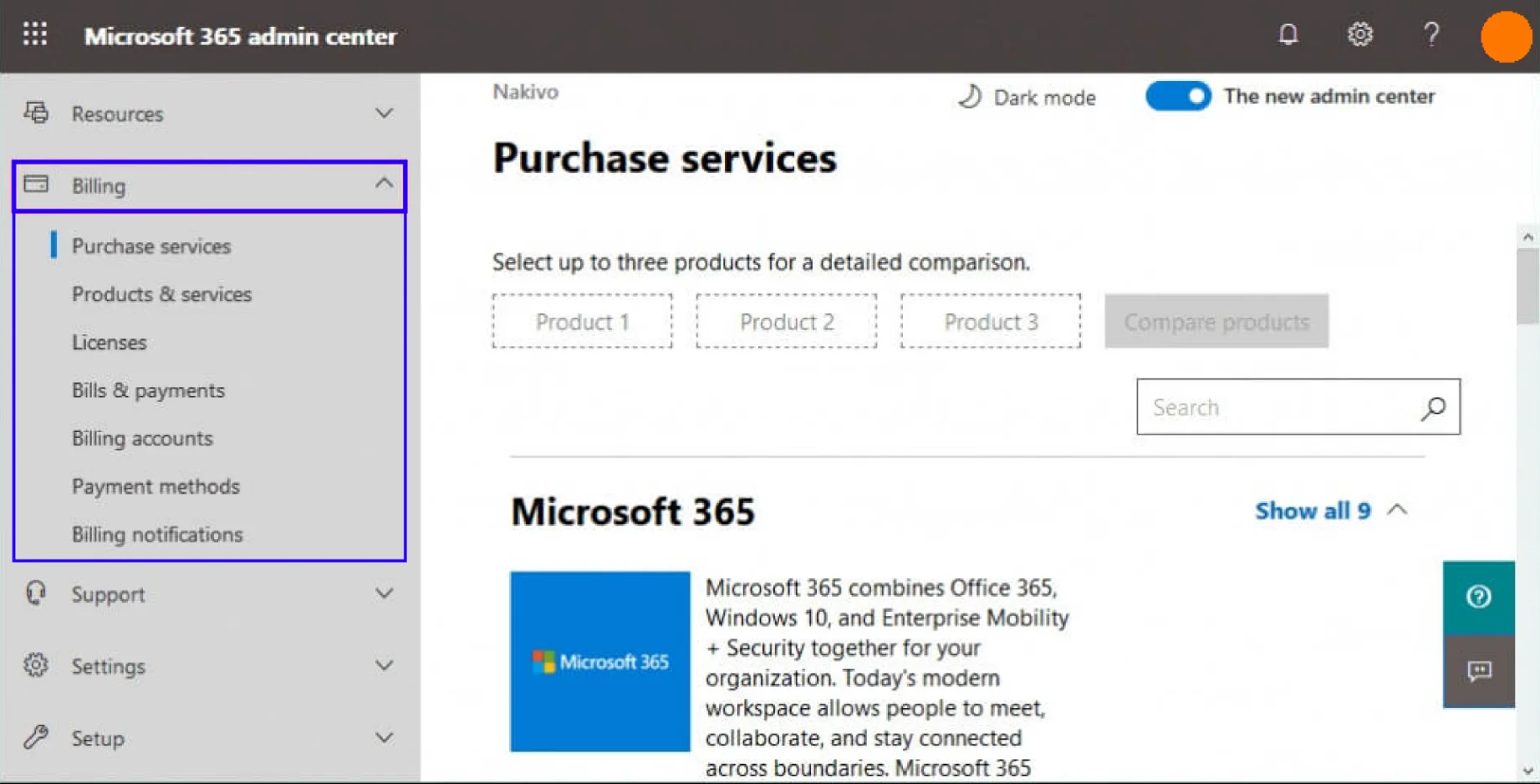Open settings gear in top bar
The image size is (1540, 784).
pos(1360,34)
